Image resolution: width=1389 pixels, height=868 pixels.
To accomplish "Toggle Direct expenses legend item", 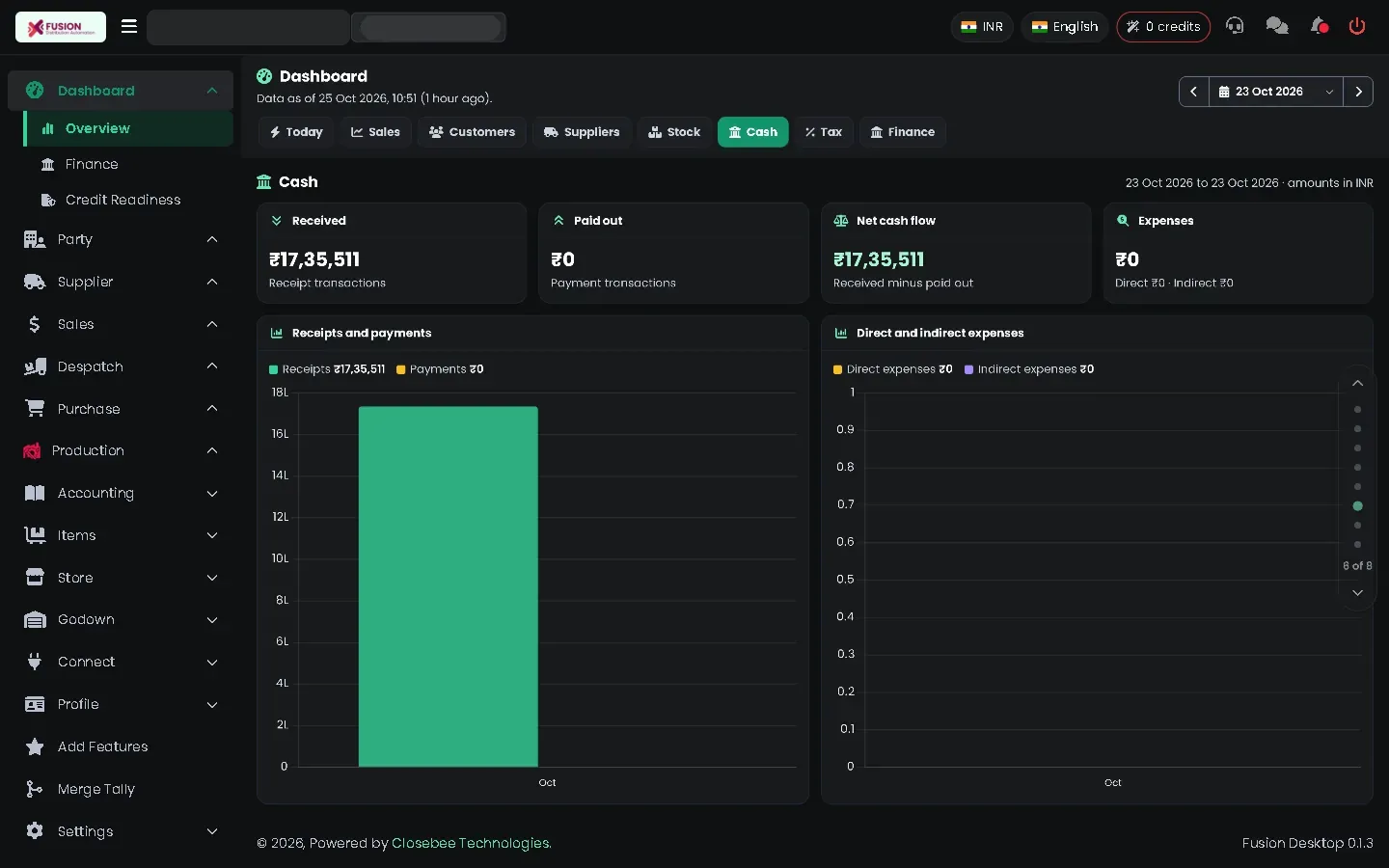I will (893, 369).
